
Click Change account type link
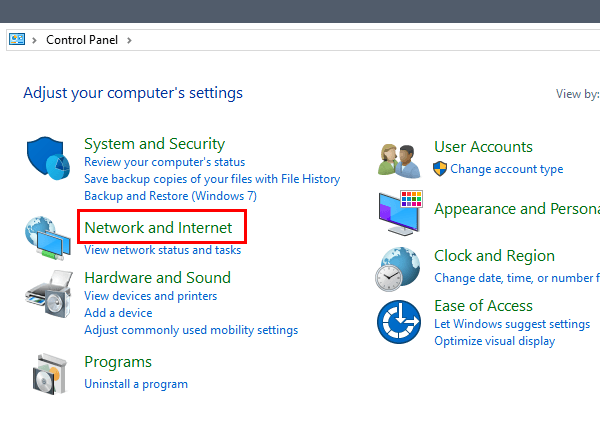tap(507, 169)
